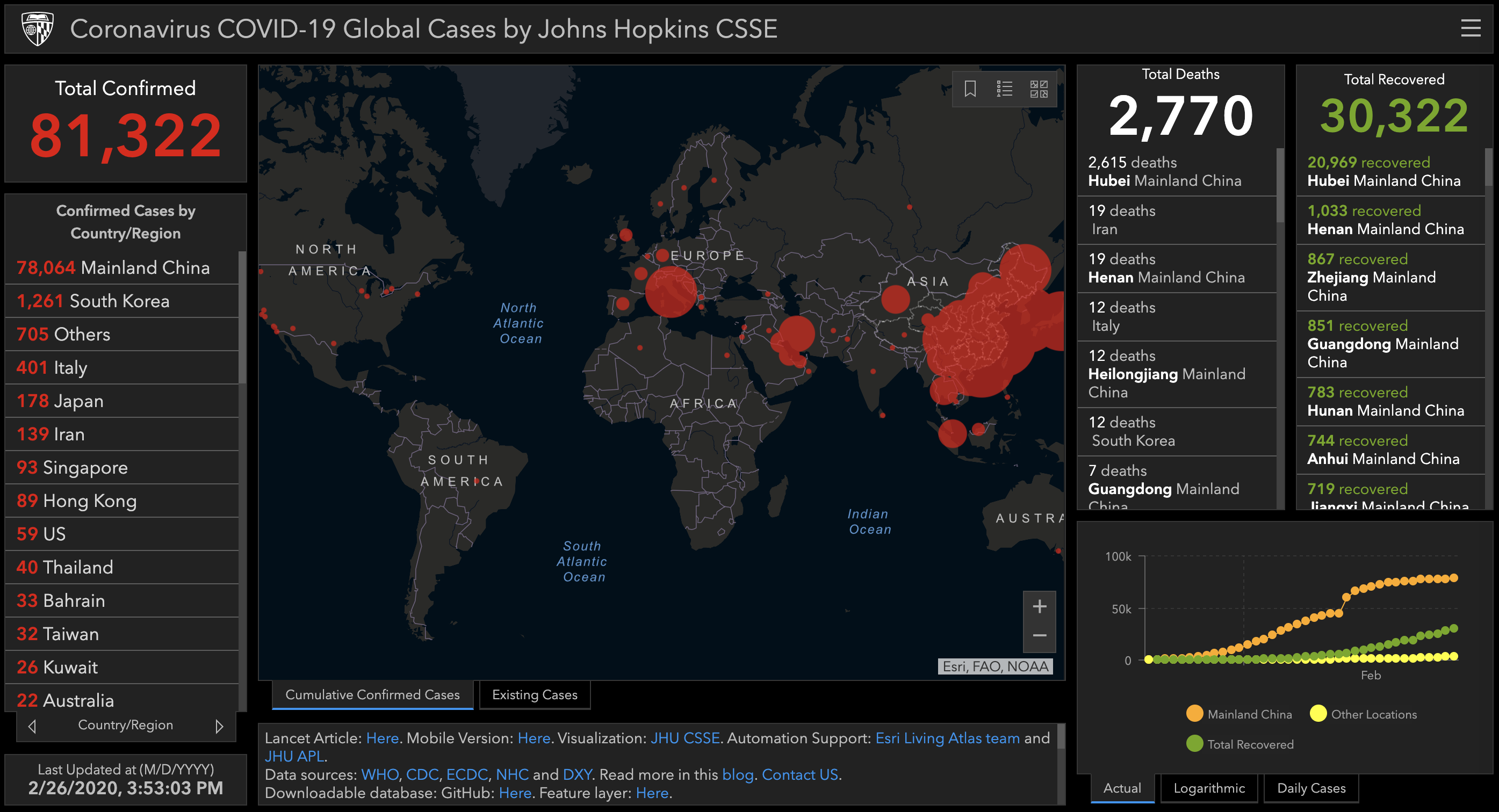Click the Contact US link
This screenshot has width=1499, height=812.
(x=799, y=774)
